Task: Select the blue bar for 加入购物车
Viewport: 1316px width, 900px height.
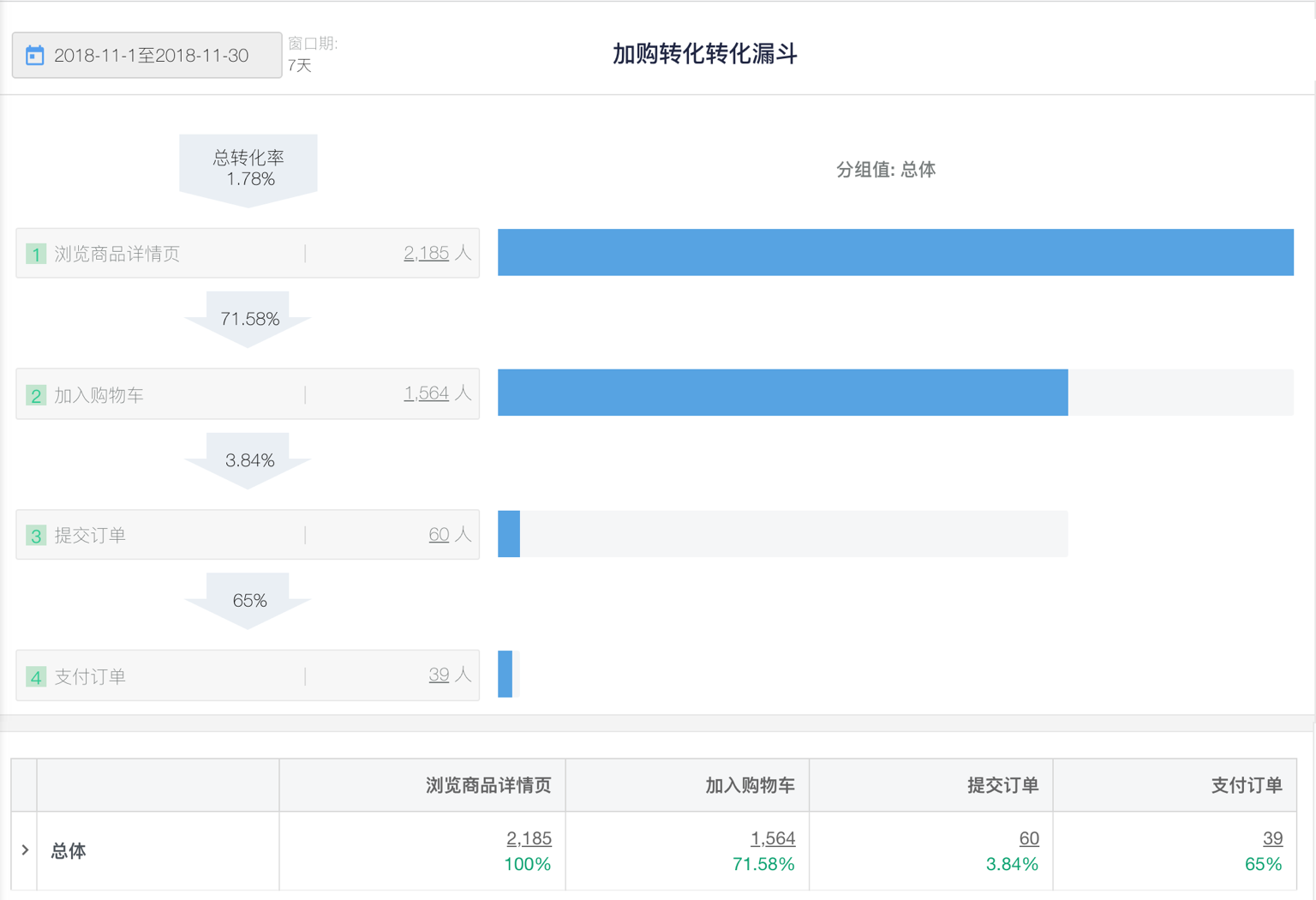Action: (783, 393)
